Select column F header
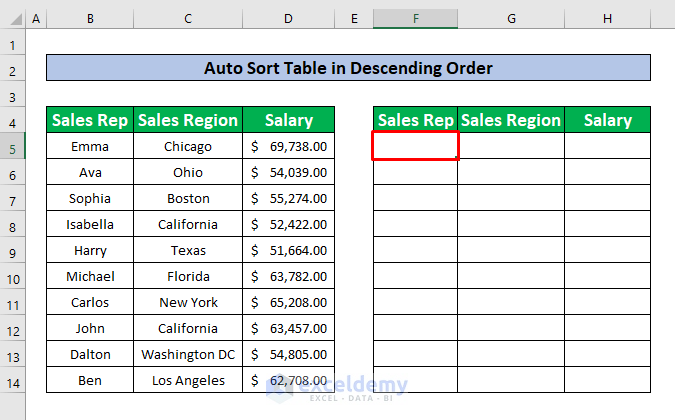The width and height of the screenshot is (675, 420). click(x=415, y=19)
